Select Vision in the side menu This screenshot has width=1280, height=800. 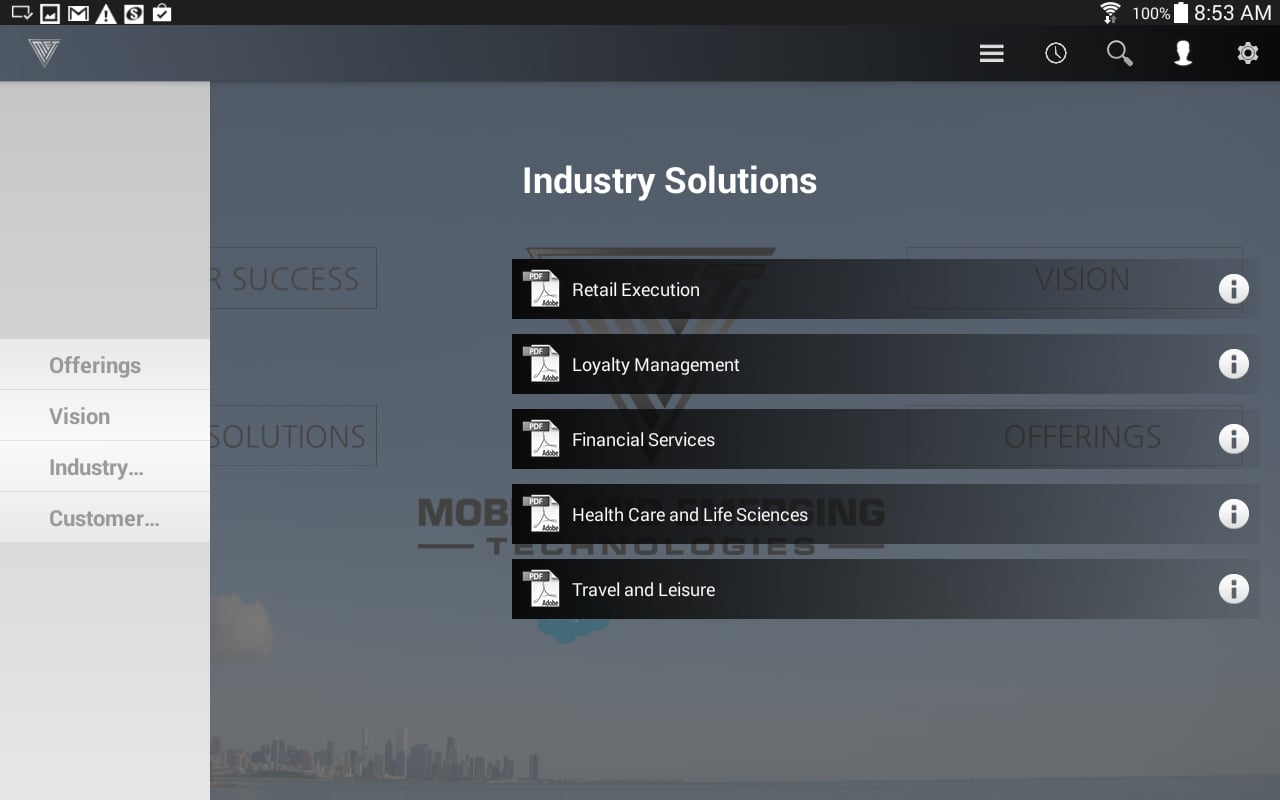pyautogui.click(x=105, y=416)
